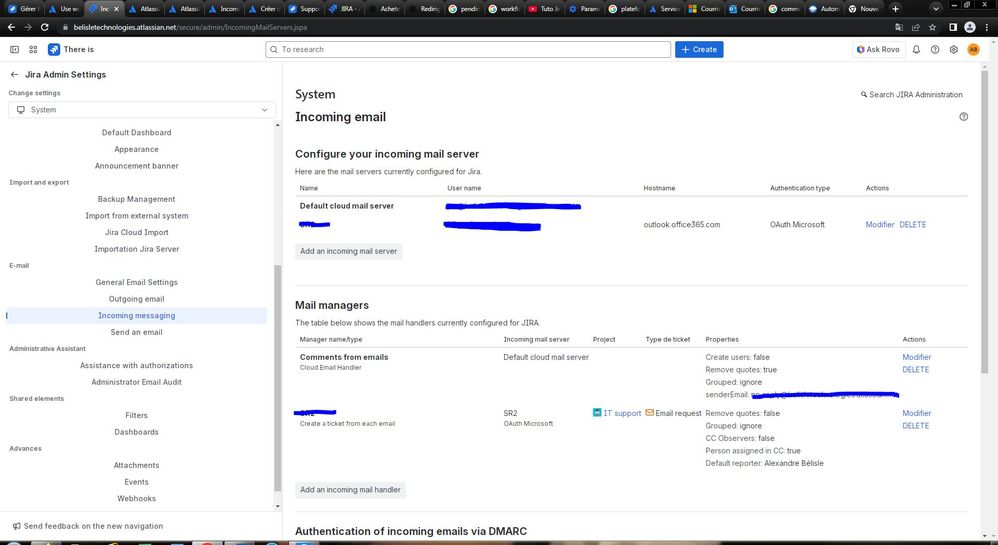This screenshot has width=998, height=545.
Task: Switch to the "Créer" browser tab
Action: point(262,9)
